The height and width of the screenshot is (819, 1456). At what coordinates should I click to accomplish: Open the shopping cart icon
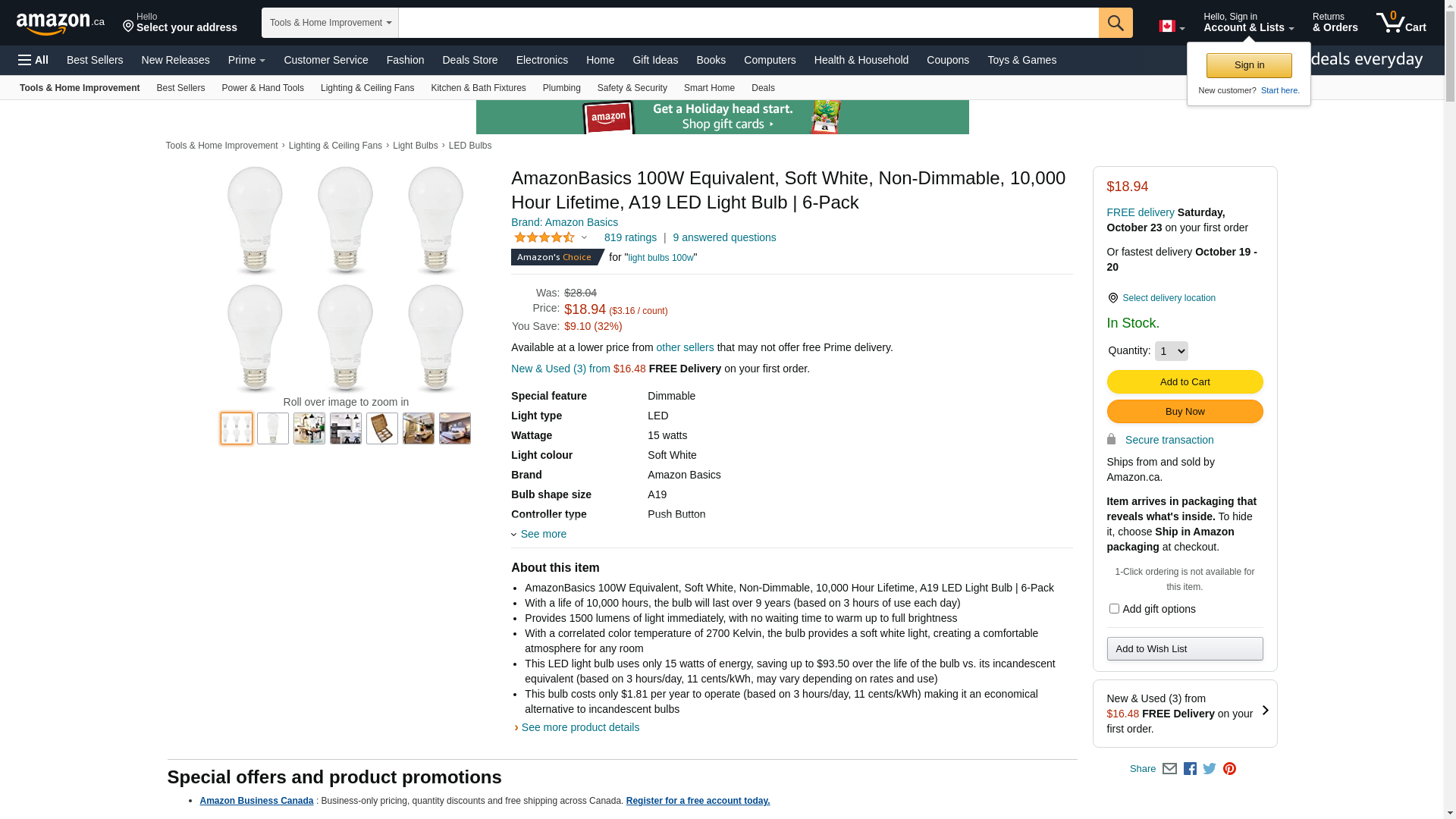tap(1400, 23)
